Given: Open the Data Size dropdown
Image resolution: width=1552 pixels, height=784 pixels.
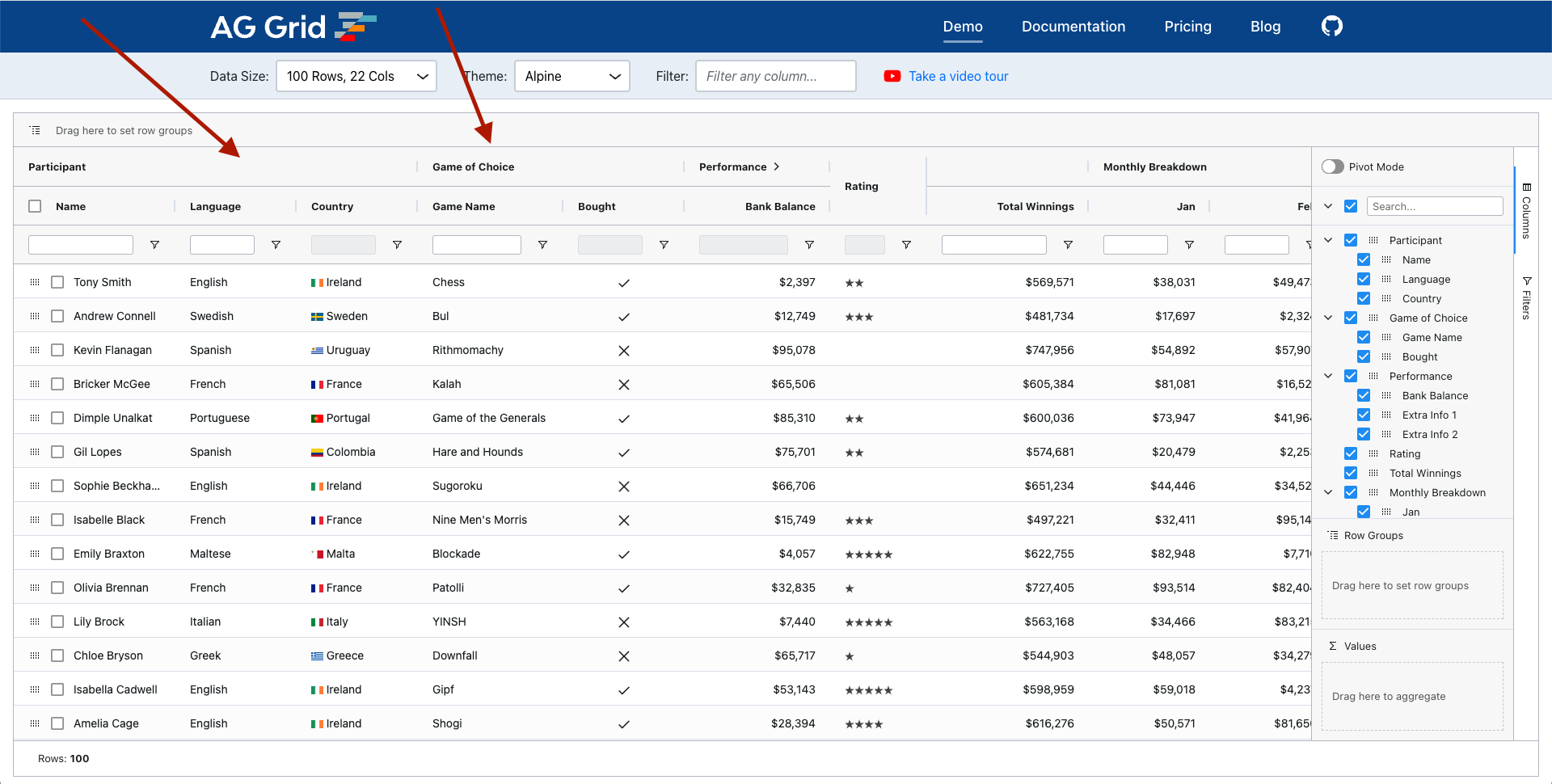Looking at the screenshot, I should 356,76.
